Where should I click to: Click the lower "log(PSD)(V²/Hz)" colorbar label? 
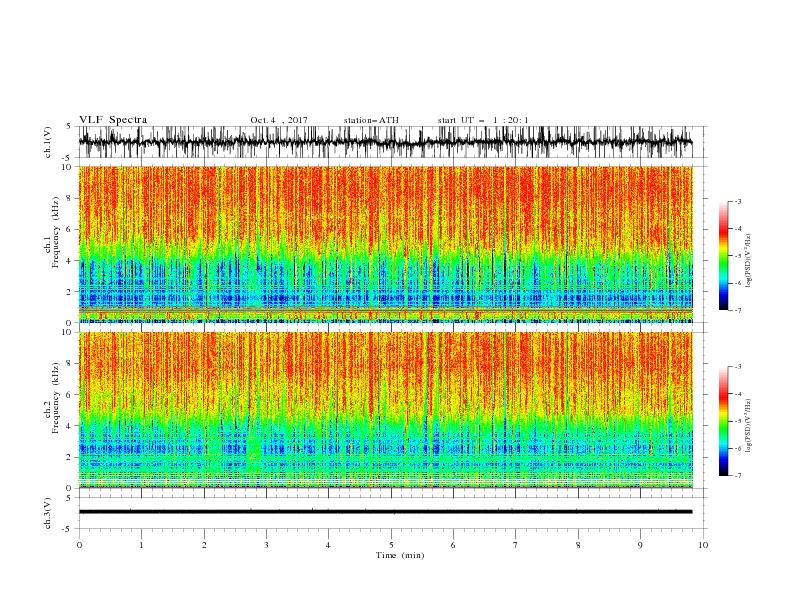(x=748, y=427)
